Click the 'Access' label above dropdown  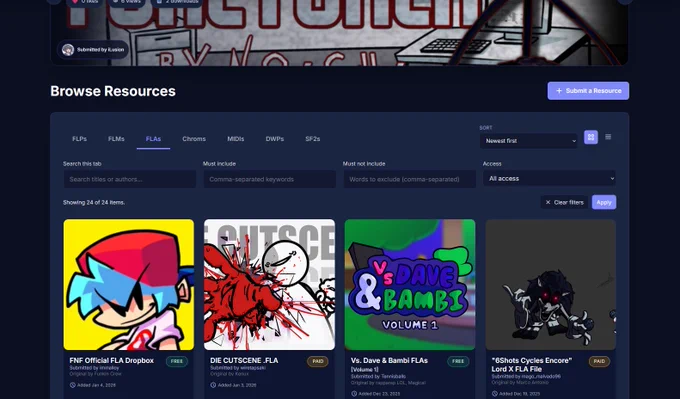click(492, 164)
